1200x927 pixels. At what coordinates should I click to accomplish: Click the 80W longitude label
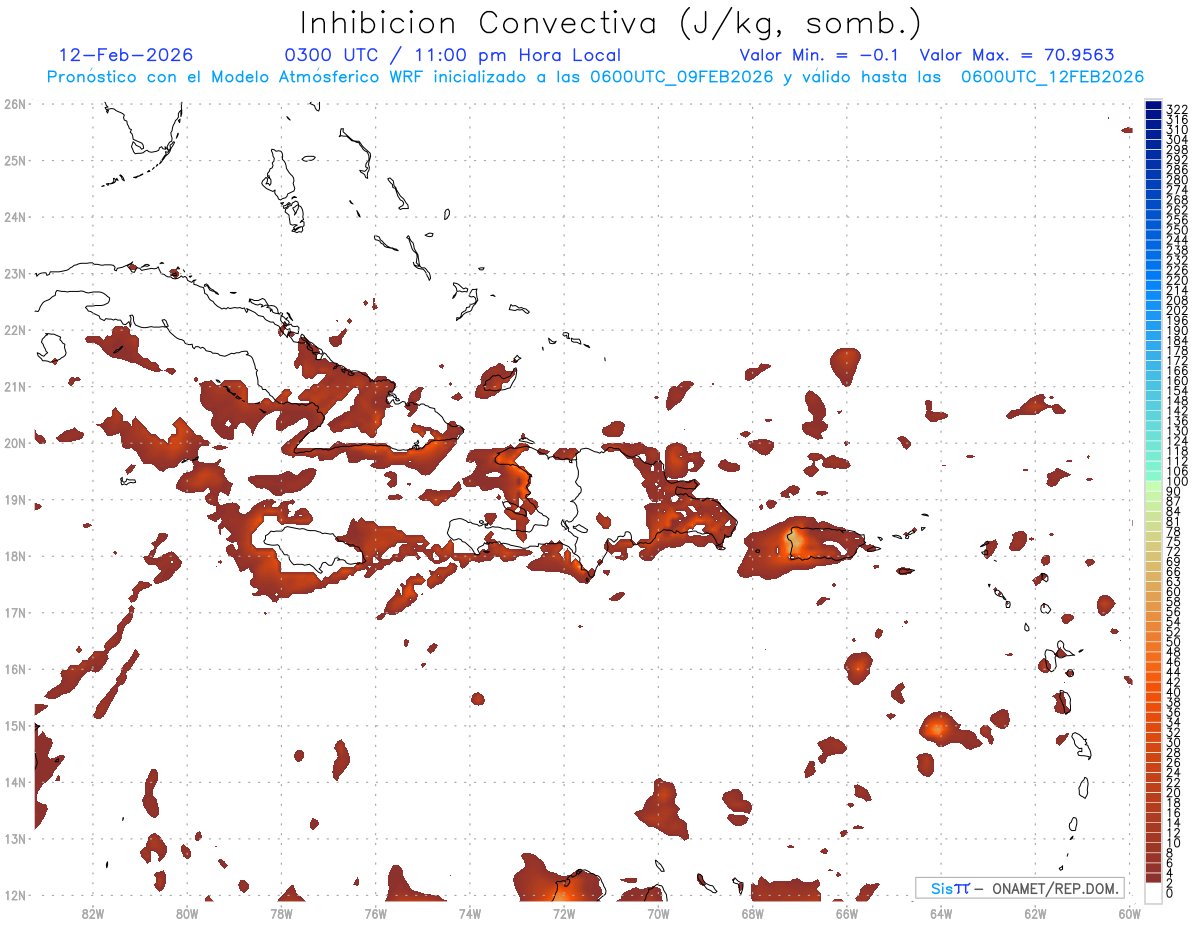[x=187, y=913]
